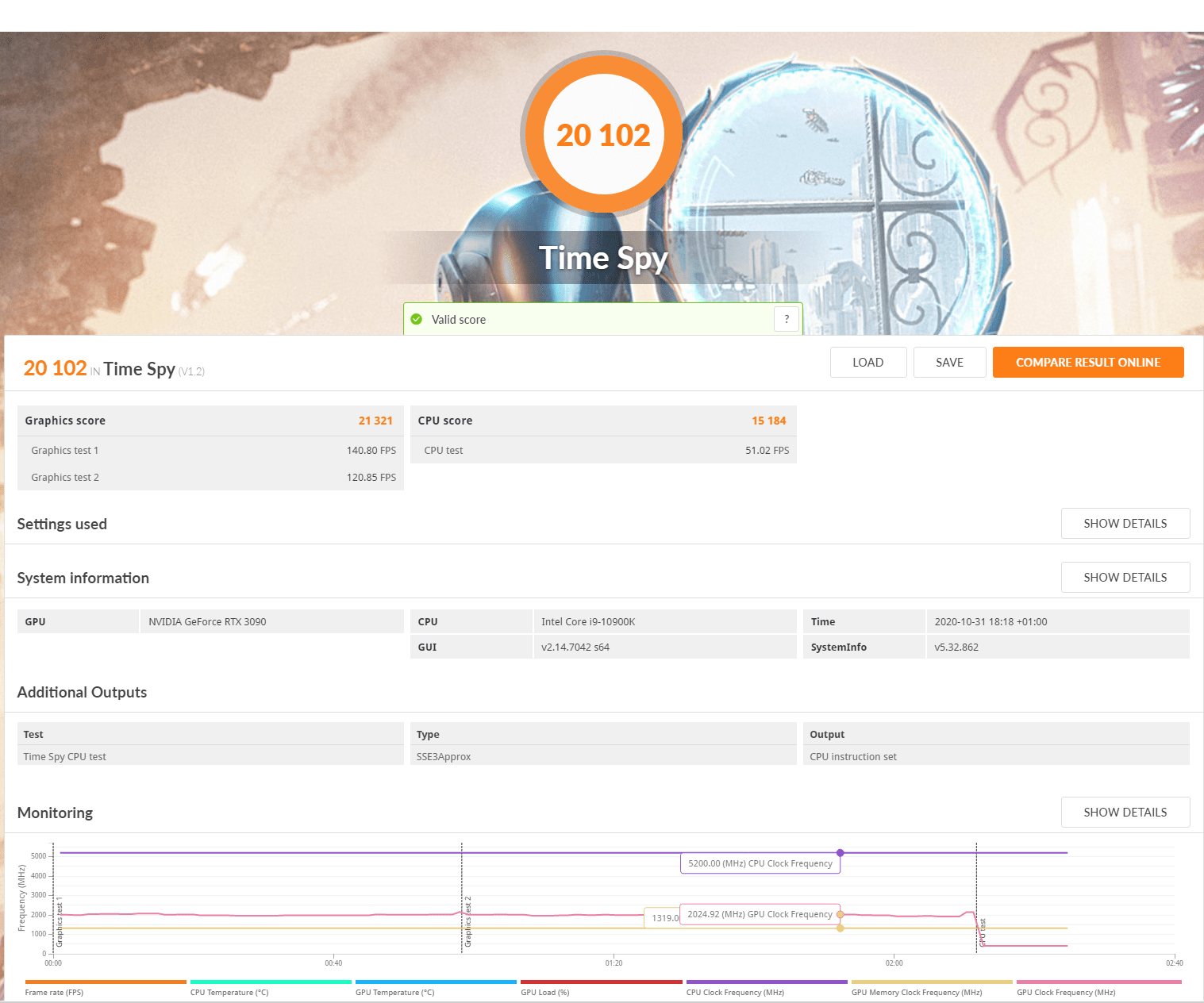The height and width of the screenshot is (1003, 1204).
Task: Click the SAVE button
Action: coord(949,363)
